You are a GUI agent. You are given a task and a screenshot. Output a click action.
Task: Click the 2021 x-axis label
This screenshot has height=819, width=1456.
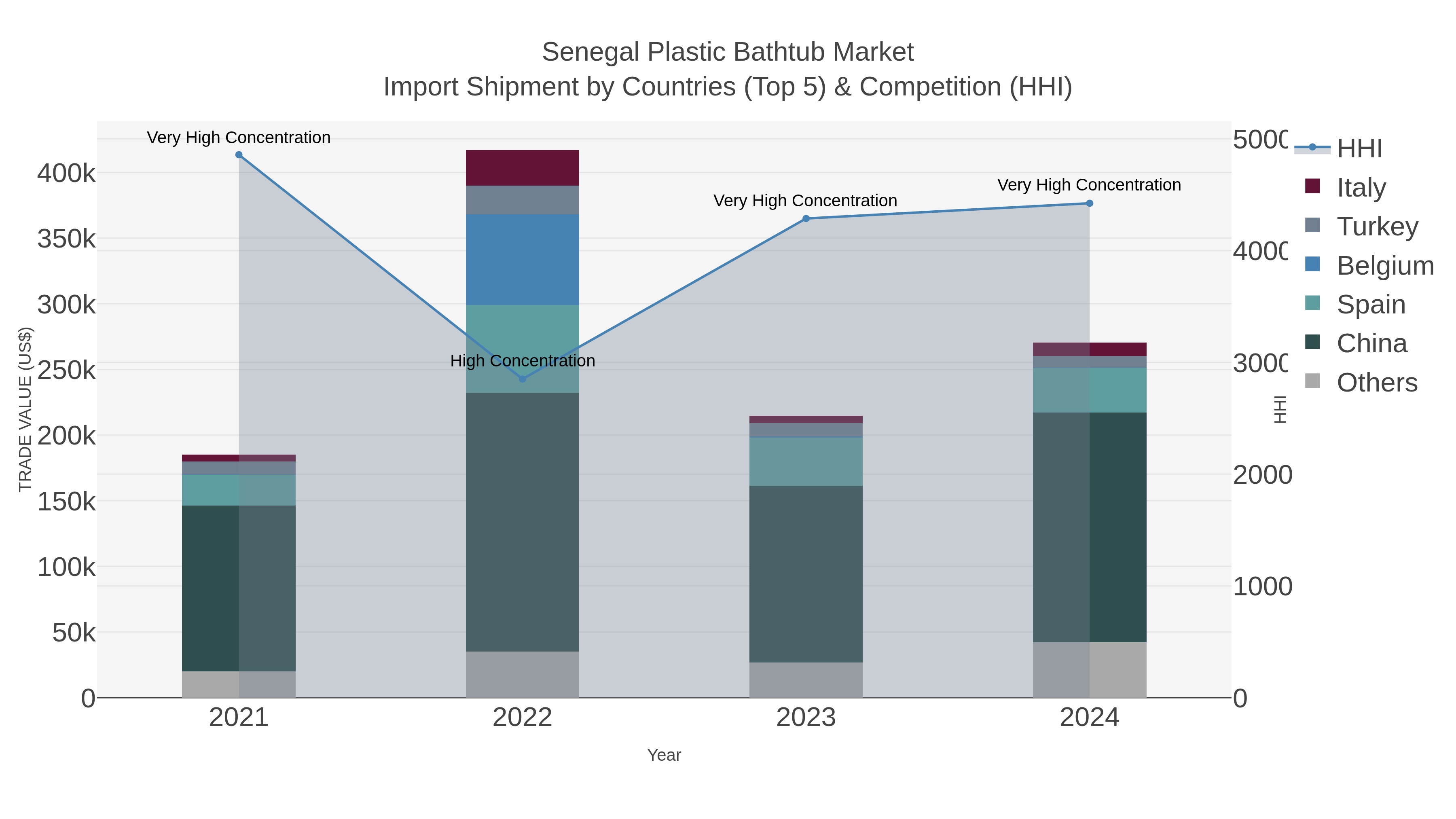(239, 718)
